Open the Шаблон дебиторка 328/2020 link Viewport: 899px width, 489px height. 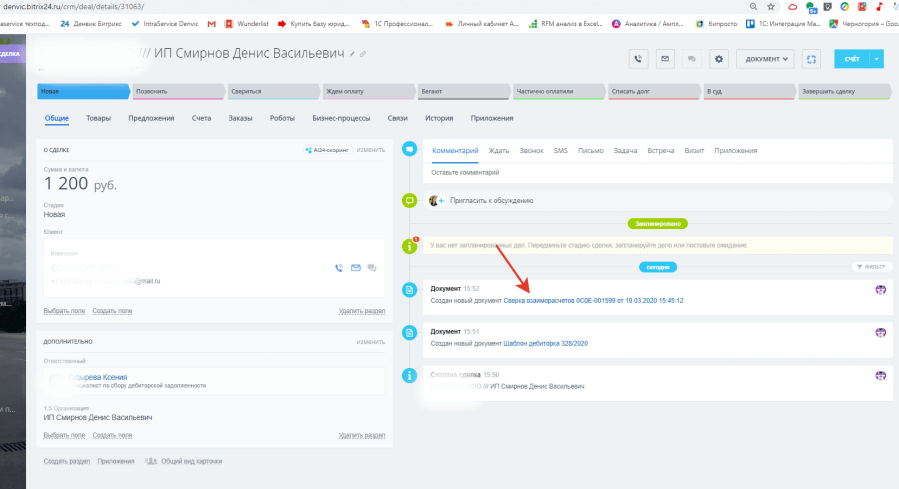tap(545, 343)
